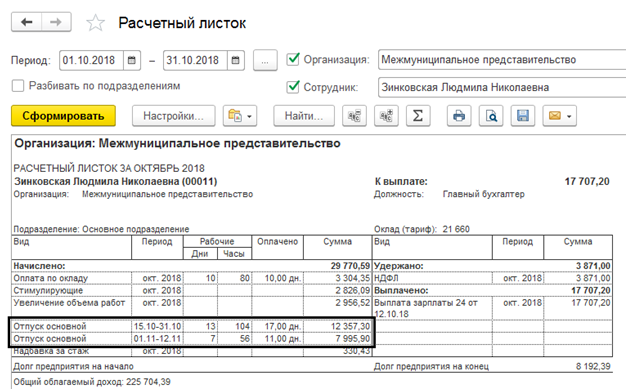Image resolution: width=628 pixels, height=391 pixels.
Task: Open calendar for the period end date
Action: point(236,60)
